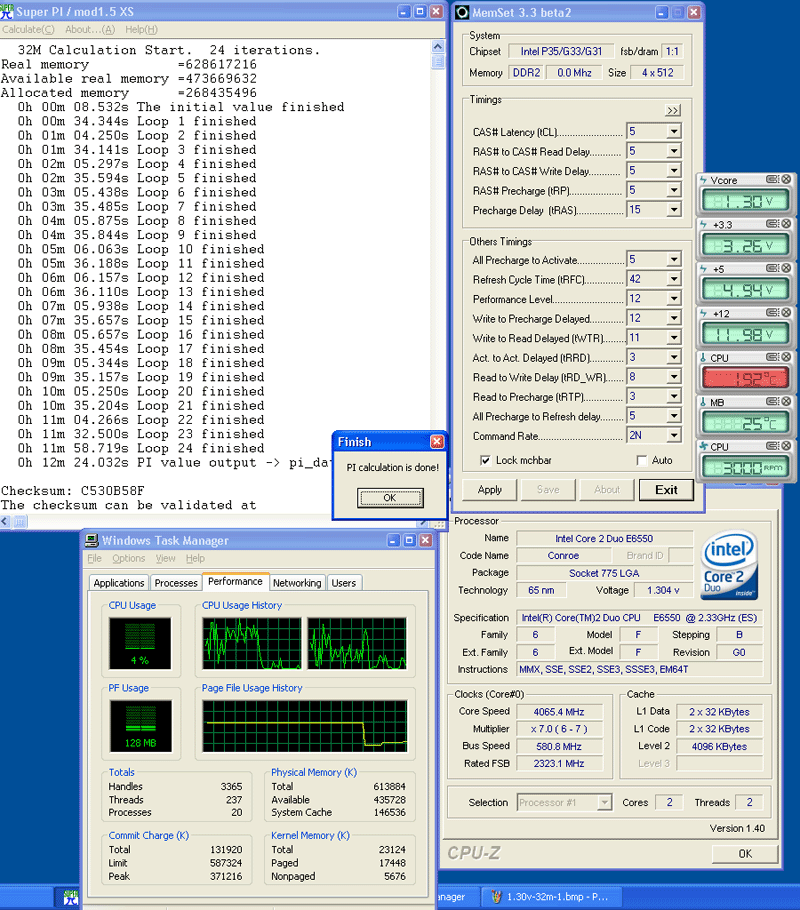Switch to the Processes tab

tap(176, 583)
